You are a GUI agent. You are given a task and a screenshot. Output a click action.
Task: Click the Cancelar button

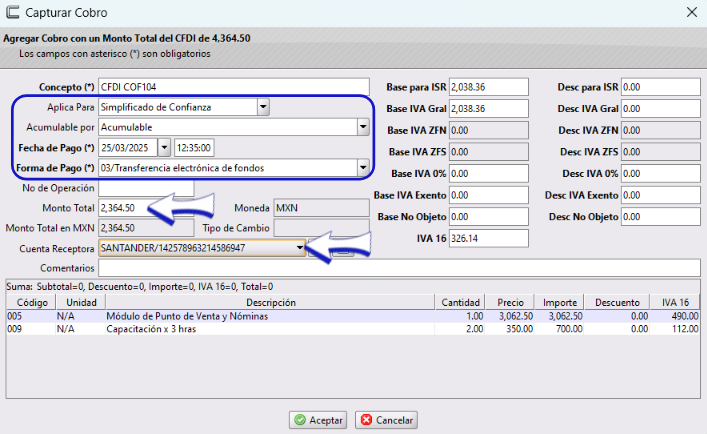[386, 420]
